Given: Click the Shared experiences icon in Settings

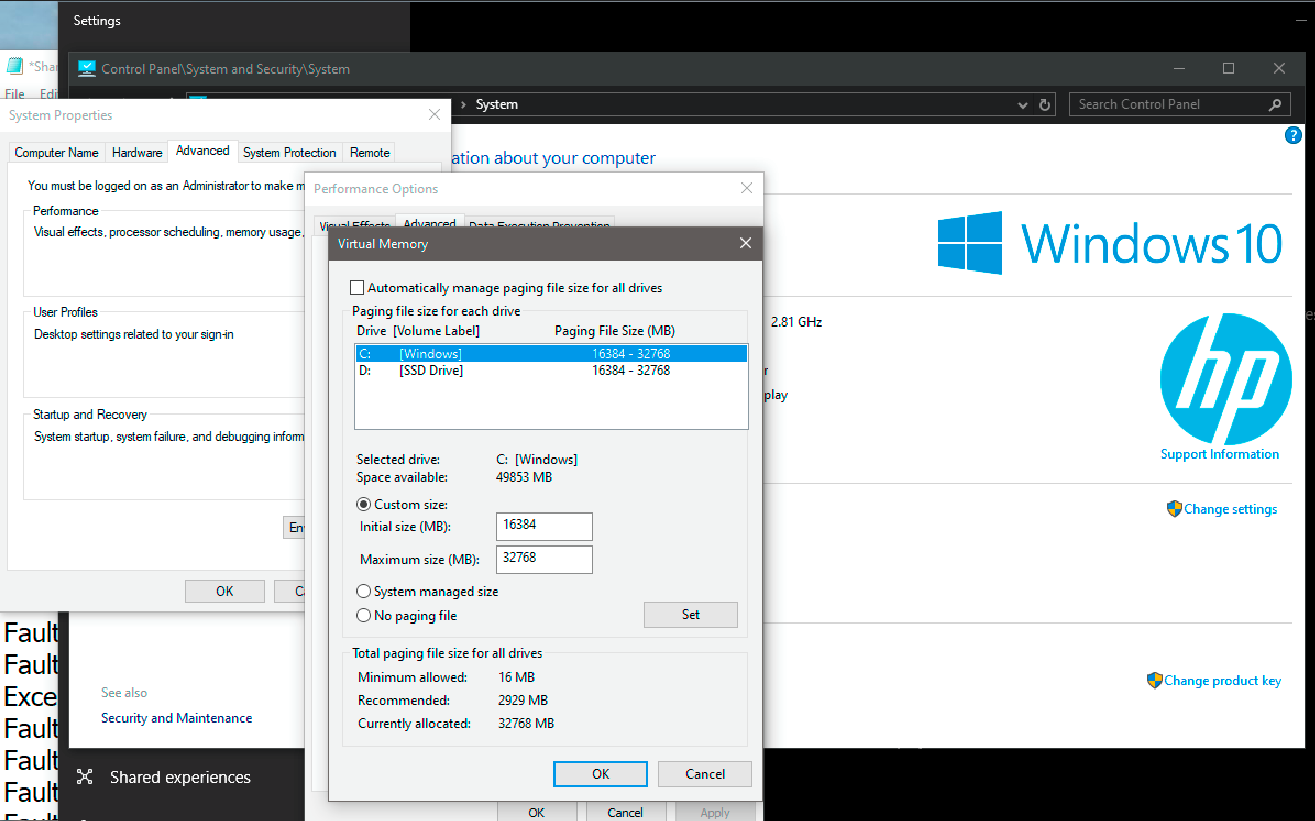Looking at the screenshot, I should pos(85,777).
